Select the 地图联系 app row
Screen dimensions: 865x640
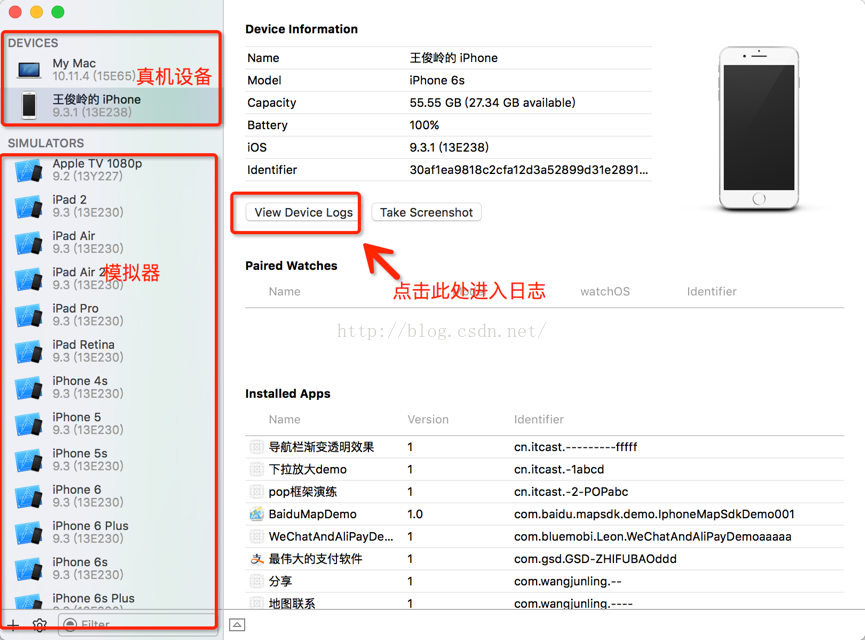pos(544,602)
